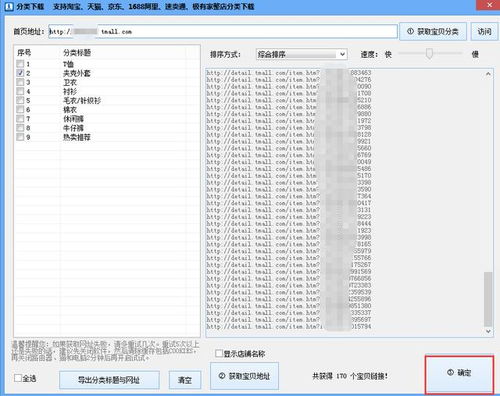This screenshot has height=396, width=500.
Task: Click the app icon in title bar
Action: tap(9, 6)
